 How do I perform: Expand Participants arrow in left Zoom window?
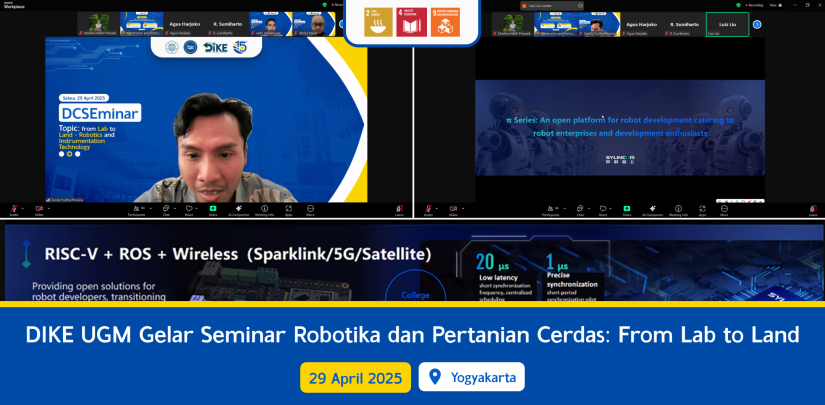[x=150, y=208]
